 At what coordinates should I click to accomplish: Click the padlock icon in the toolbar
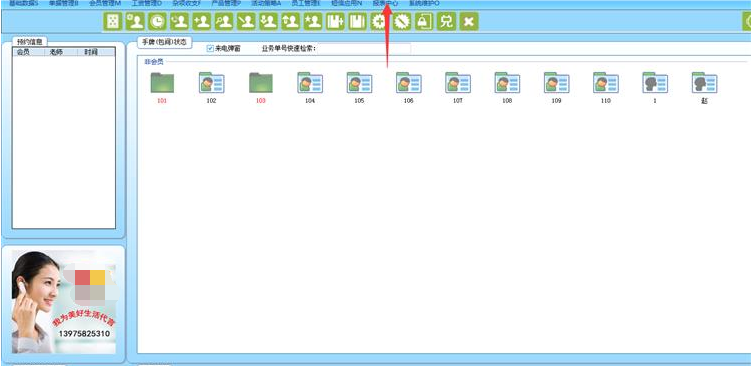(x=424, y=22)
